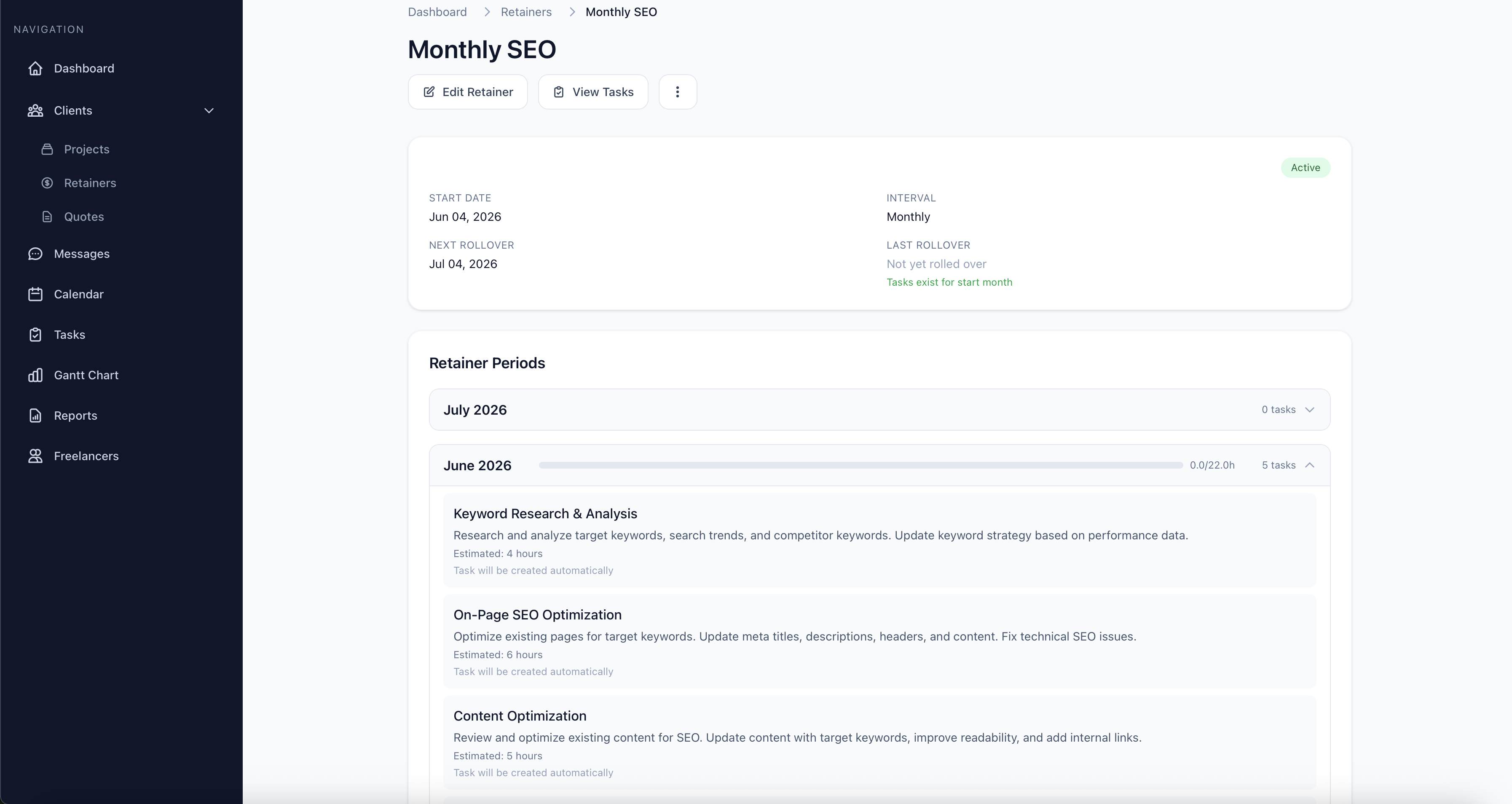Open Keyword Research & Analysis task

(x=879, y=541)
